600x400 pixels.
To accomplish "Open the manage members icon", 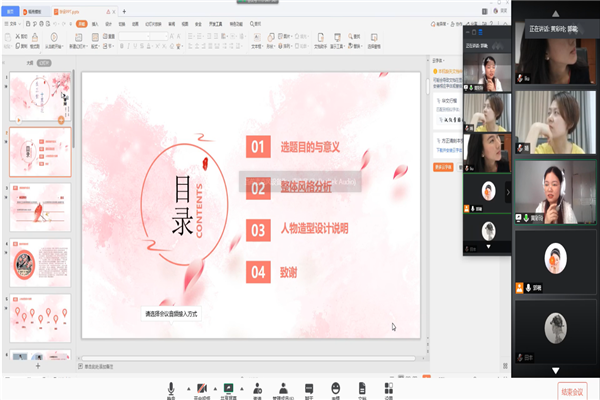I will 284,387.
